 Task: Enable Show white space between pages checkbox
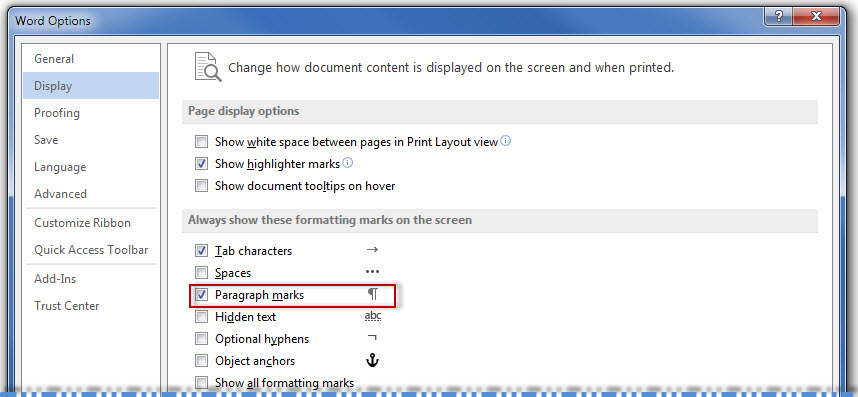[x=202, y=142]
